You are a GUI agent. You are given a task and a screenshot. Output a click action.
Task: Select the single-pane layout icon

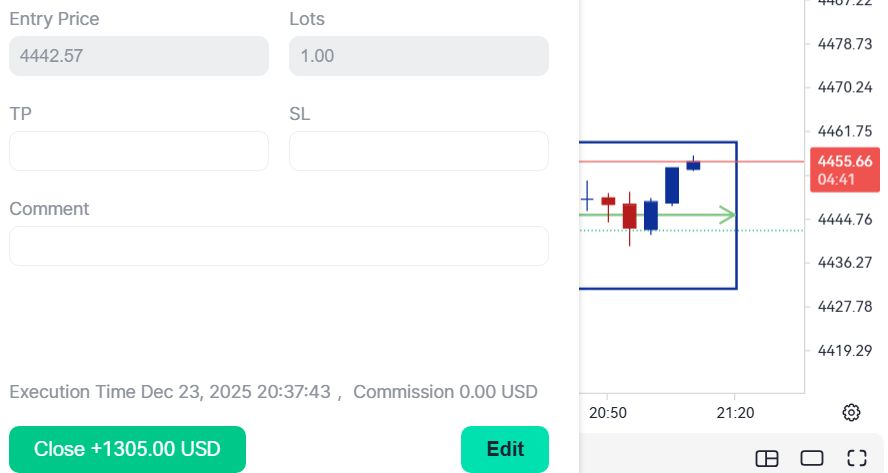point(812,458)
